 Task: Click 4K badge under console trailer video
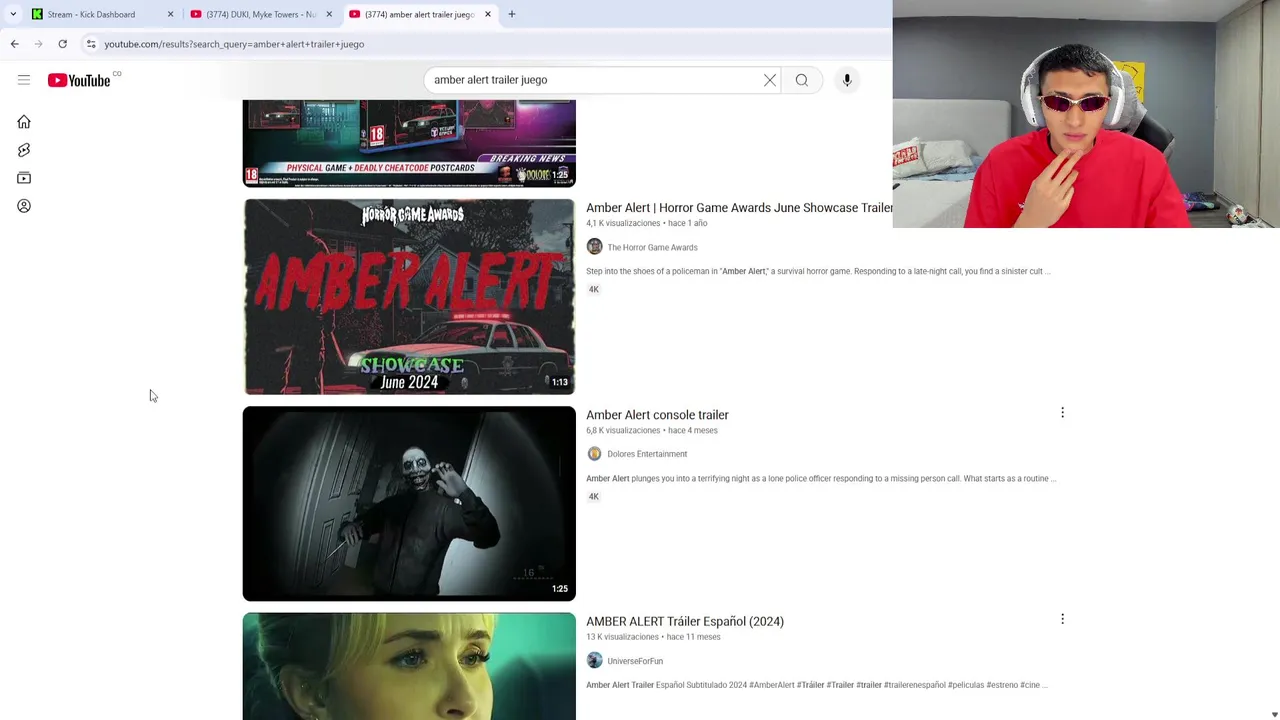point(594,496)
